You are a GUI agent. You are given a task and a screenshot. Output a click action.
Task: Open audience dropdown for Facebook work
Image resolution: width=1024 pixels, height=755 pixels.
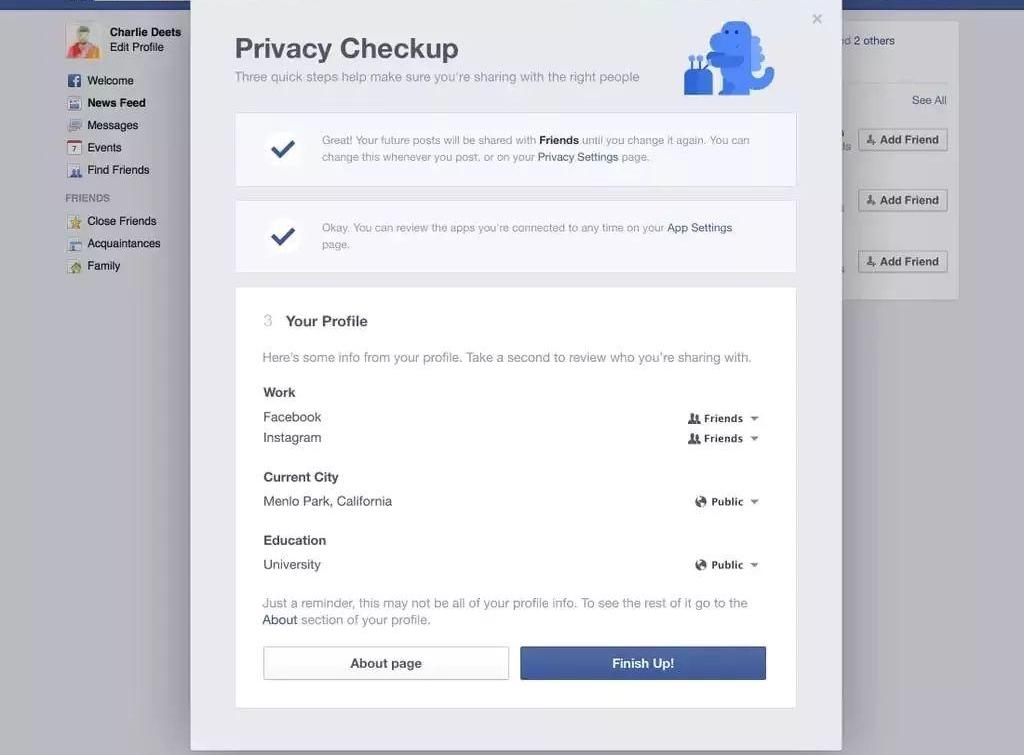[x=723, y=418]
